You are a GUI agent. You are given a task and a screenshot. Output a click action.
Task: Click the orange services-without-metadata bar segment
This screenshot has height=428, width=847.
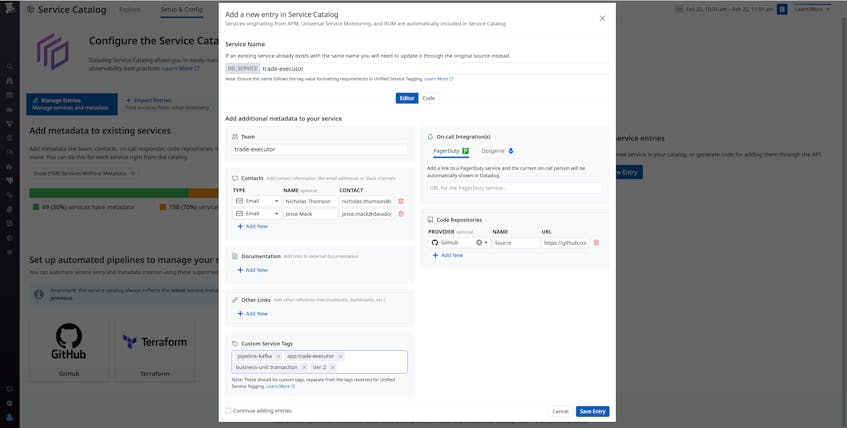204,193
